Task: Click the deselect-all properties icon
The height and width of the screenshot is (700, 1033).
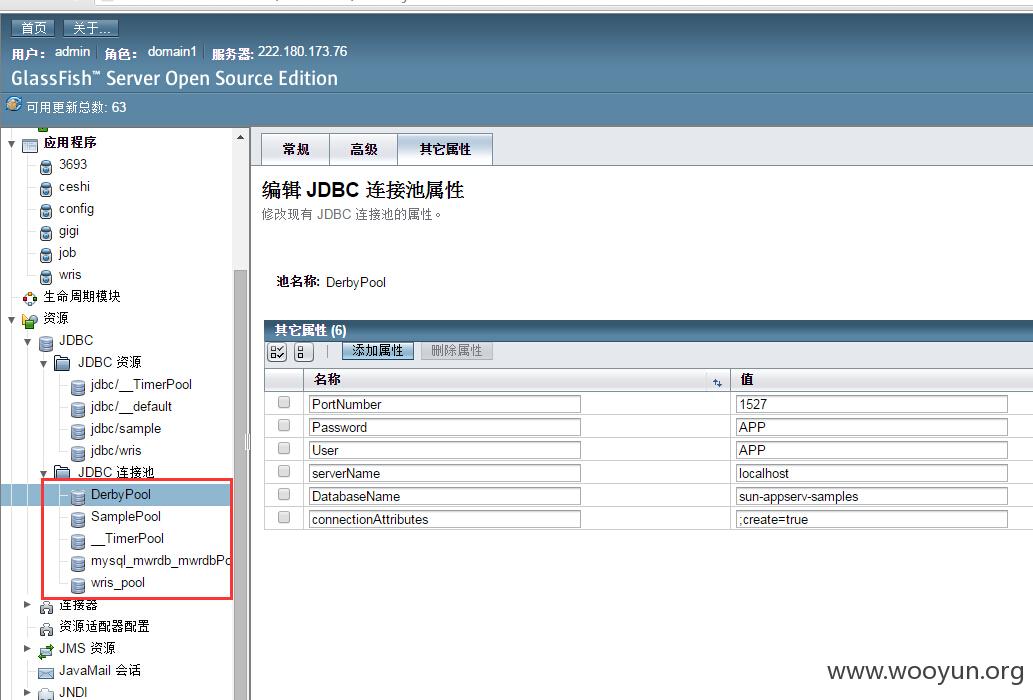Action: [303, 352]
